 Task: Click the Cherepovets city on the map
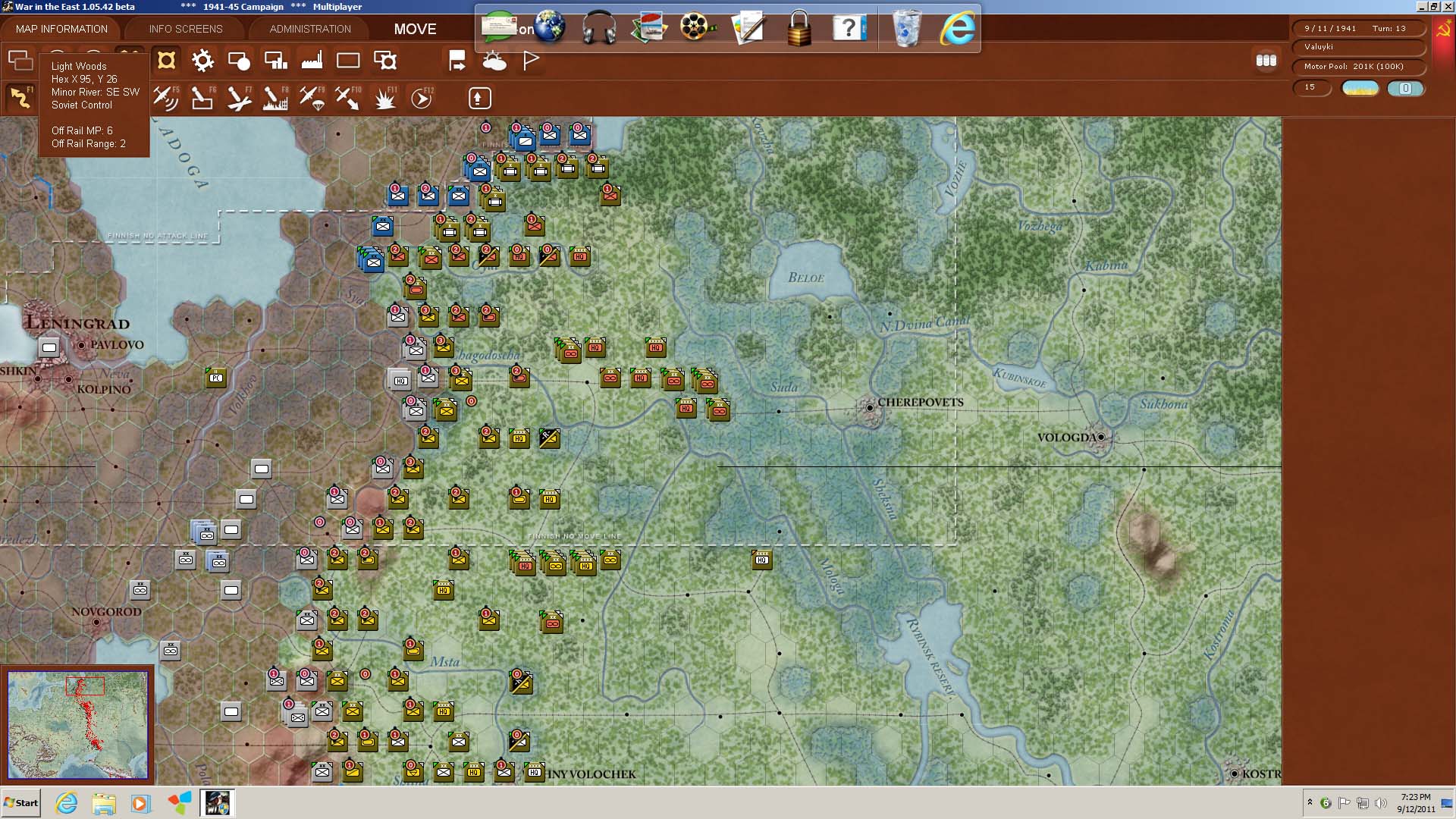pyautogui.click(x=870, y=407)
